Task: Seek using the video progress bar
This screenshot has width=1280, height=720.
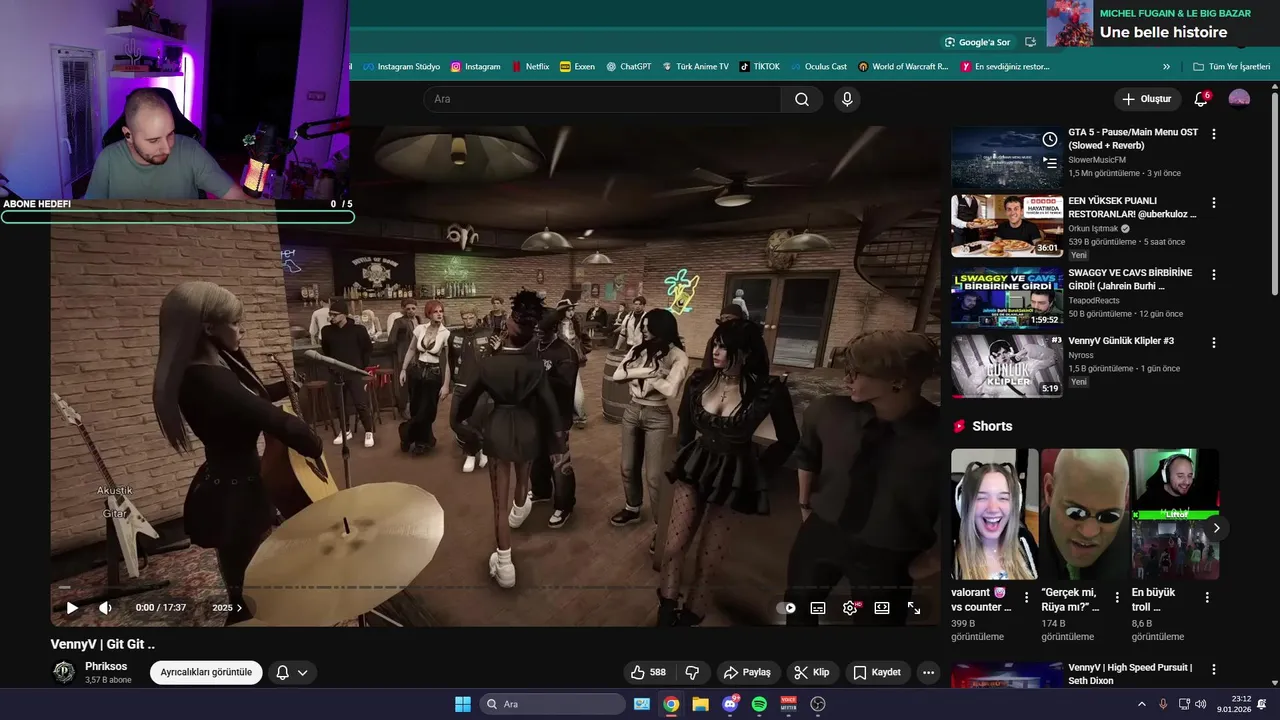Action: [495, 587]
